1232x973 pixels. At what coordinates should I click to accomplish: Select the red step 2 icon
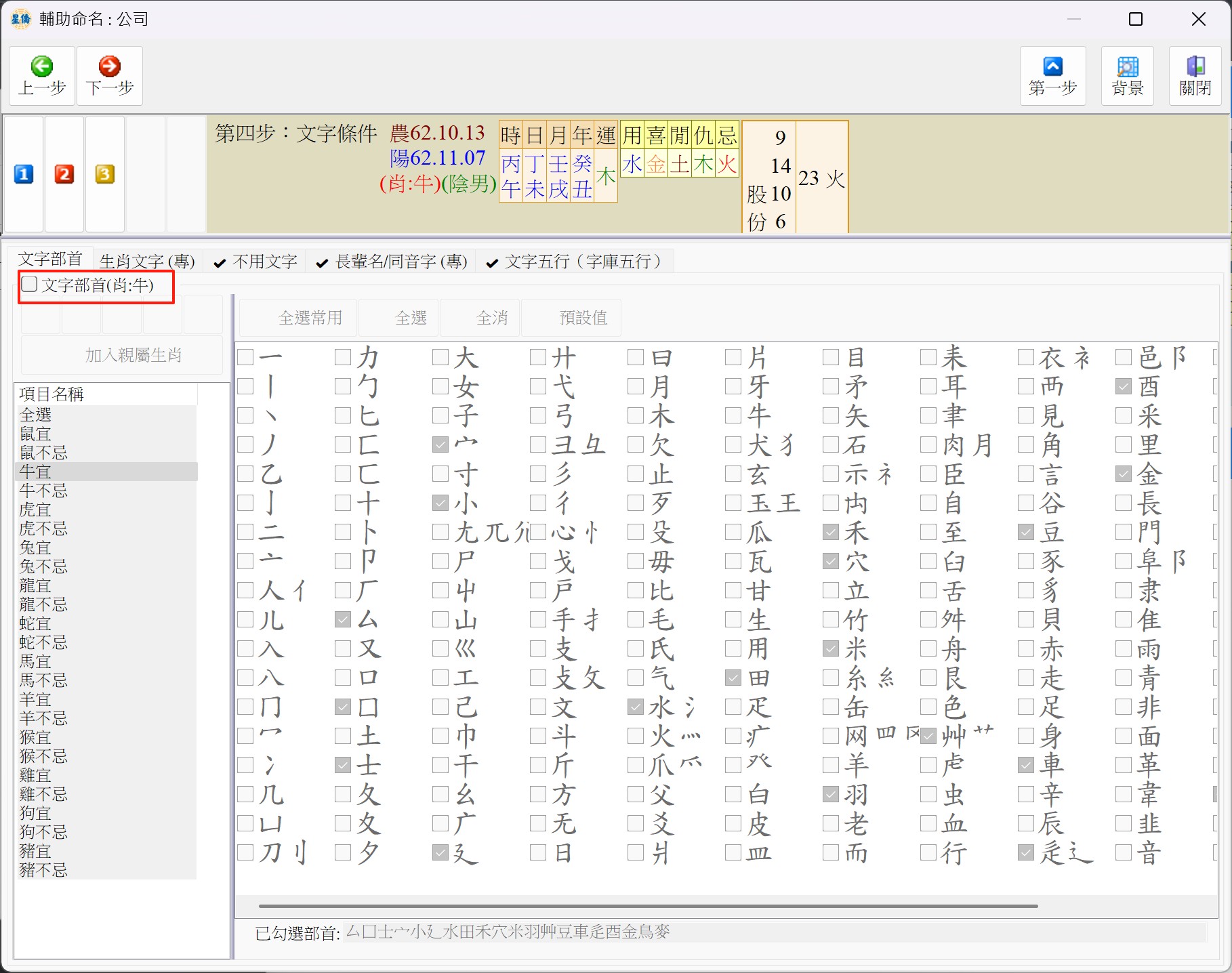64,175
